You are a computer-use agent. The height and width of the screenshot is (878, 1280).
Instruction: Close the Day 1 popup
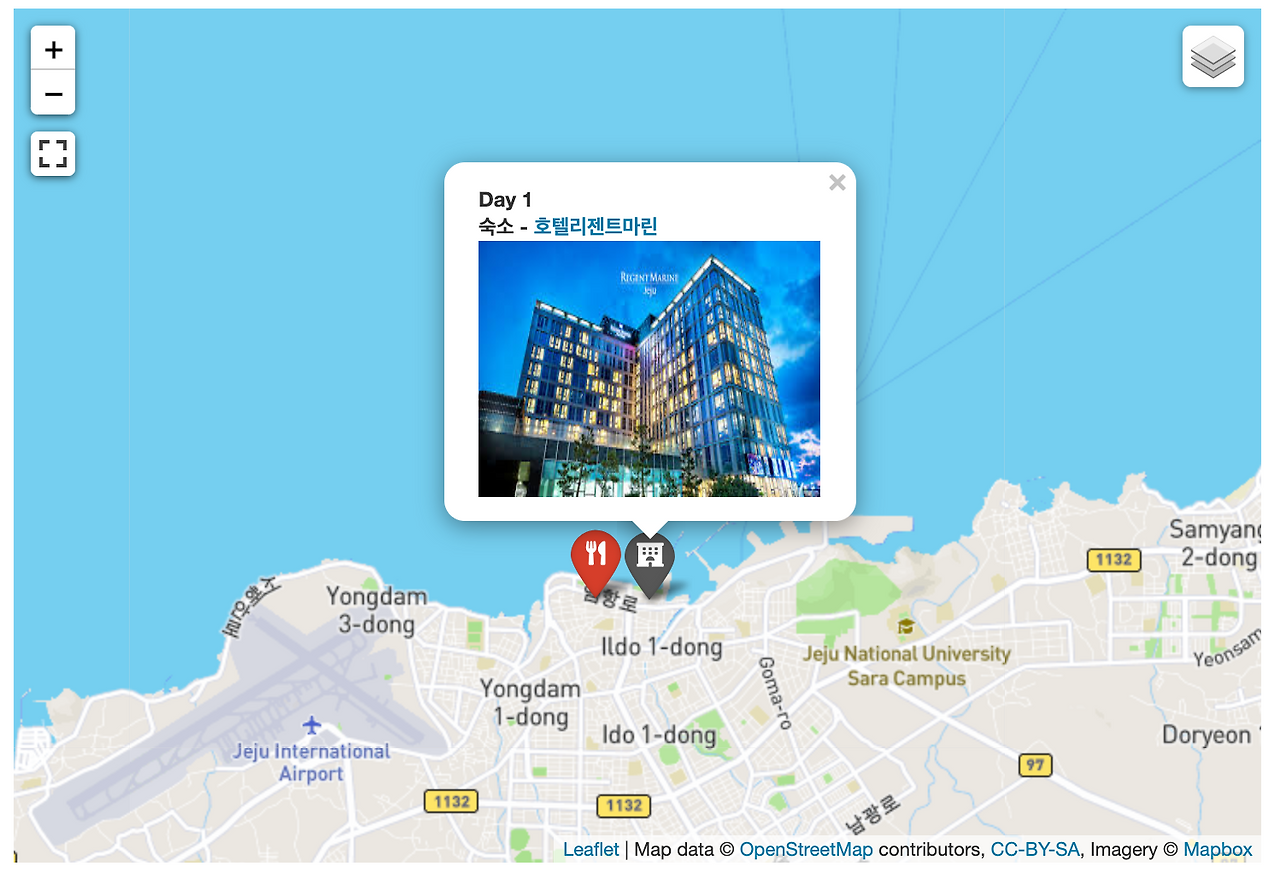(837, 182)
